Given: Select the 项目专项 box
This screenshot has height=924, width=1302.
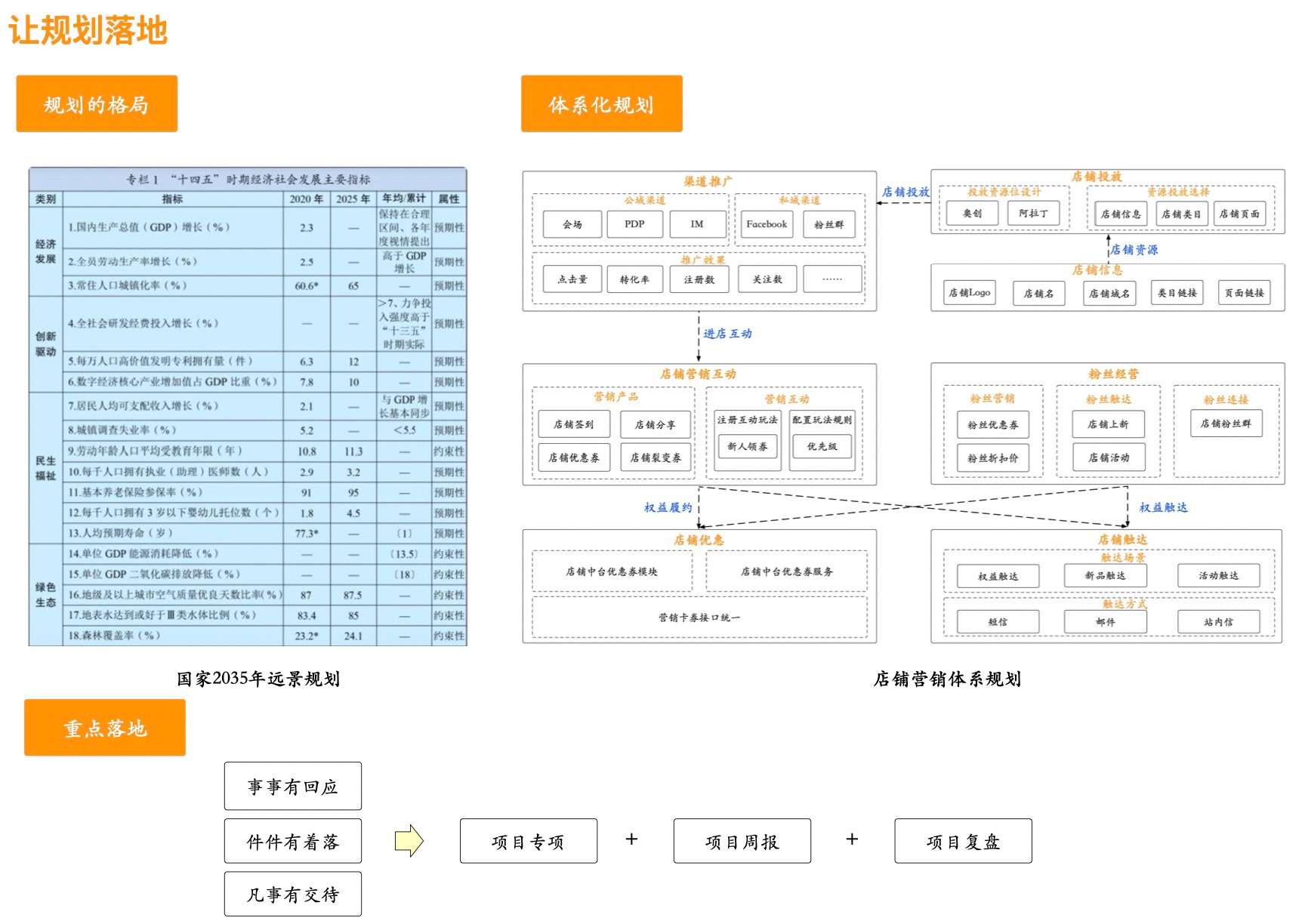Looking at the screenshot, I should coord(529,841).
